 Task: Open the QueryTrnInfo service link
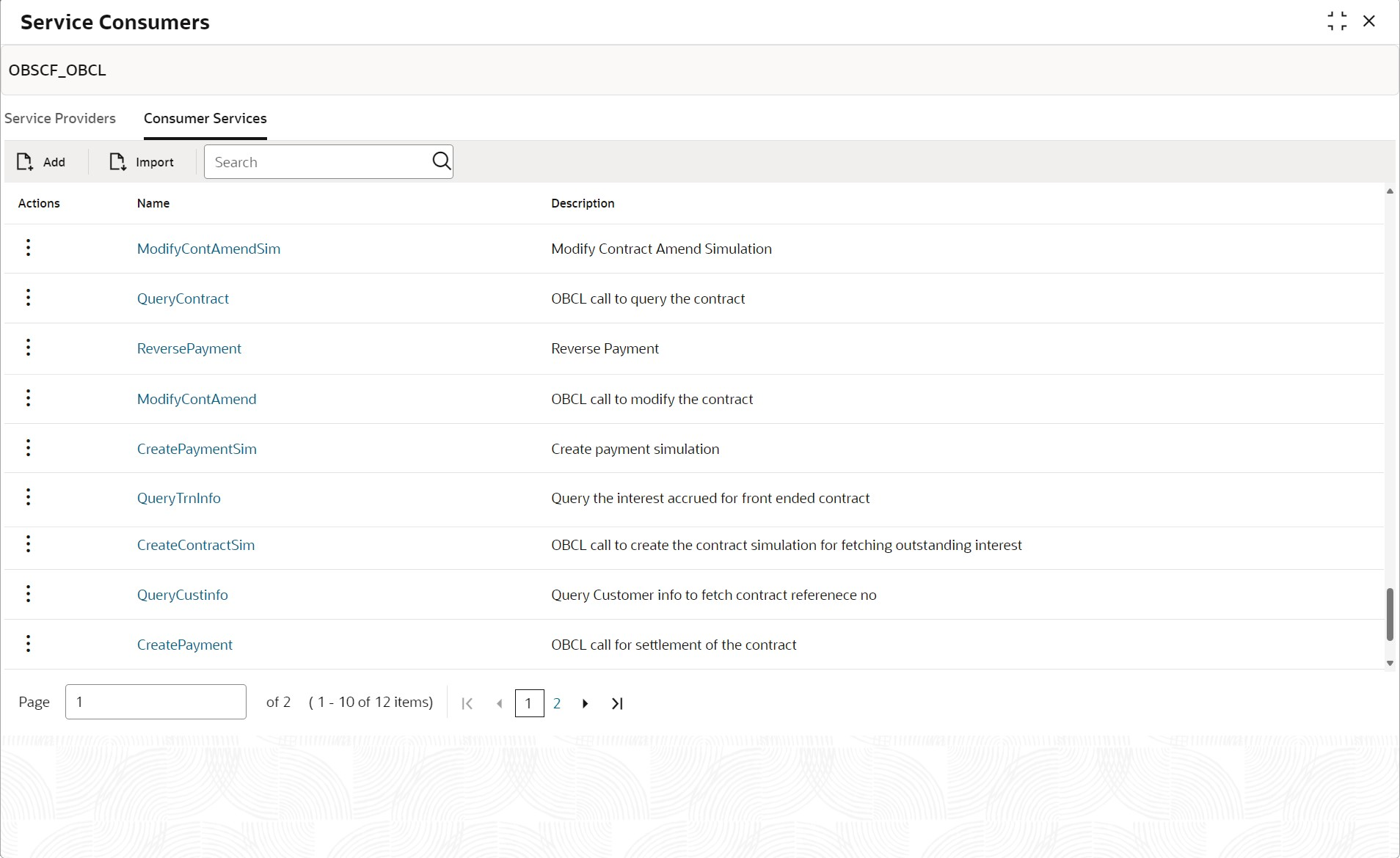[x=179, y=498]
